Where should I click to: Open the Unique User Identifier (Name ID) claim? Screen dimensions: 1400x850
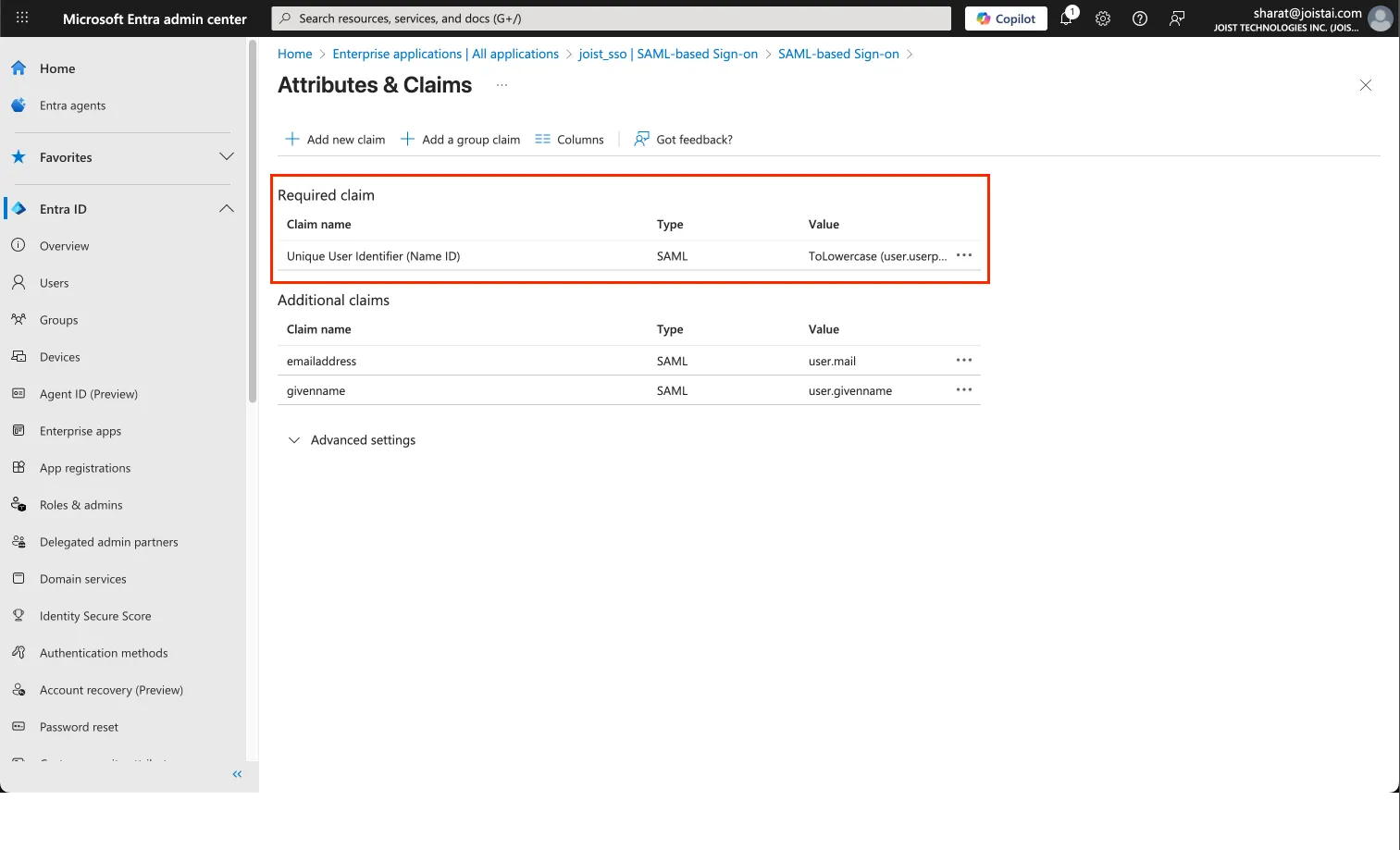(373, 256)
